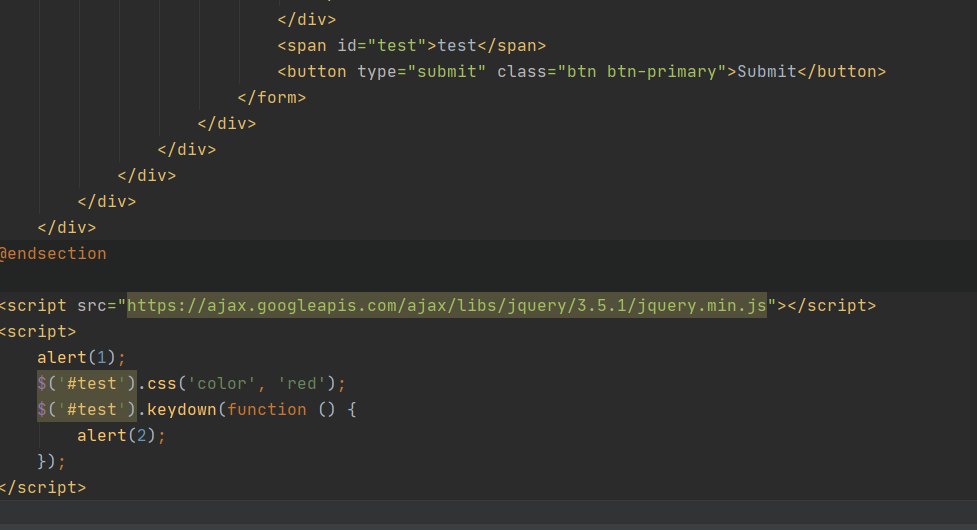Click the alert(2); statement
Image resolution: width=977 pixels, height=530 pixels.
(121, 435)
